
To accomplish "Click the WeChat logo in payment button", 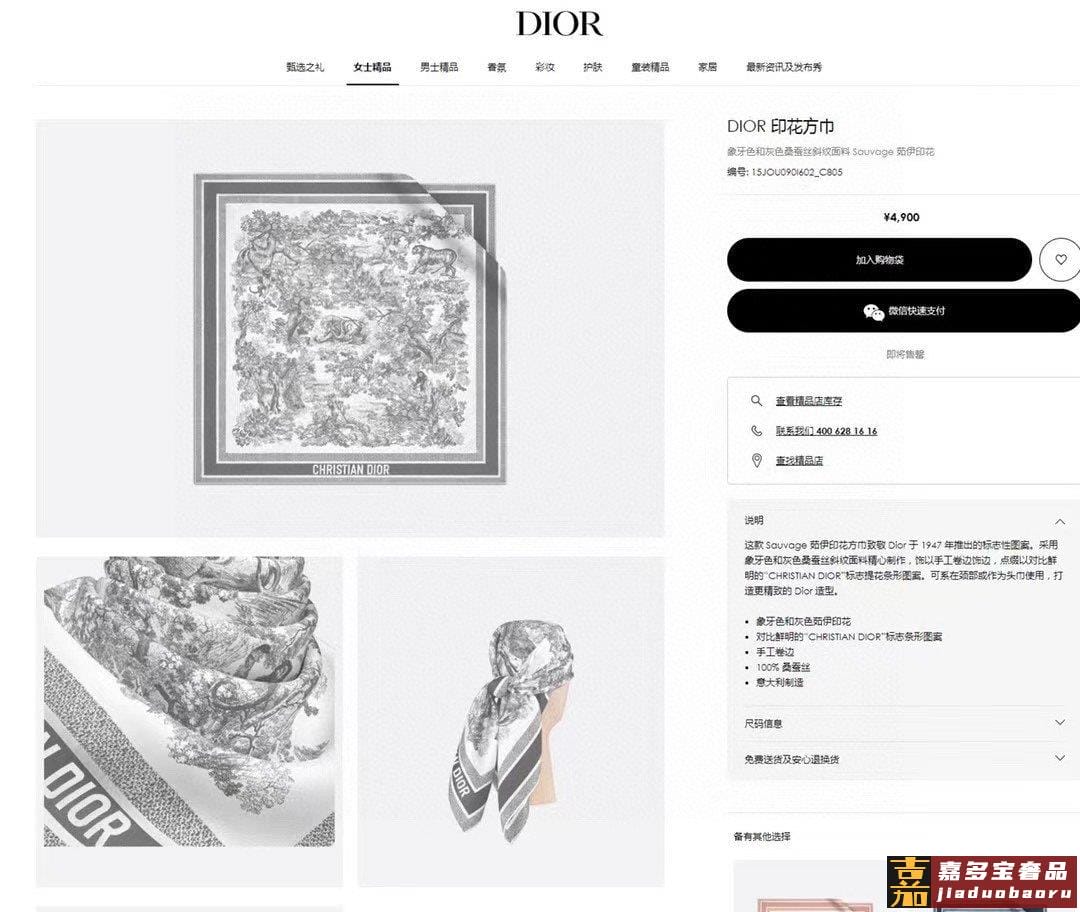I will 873,312.
